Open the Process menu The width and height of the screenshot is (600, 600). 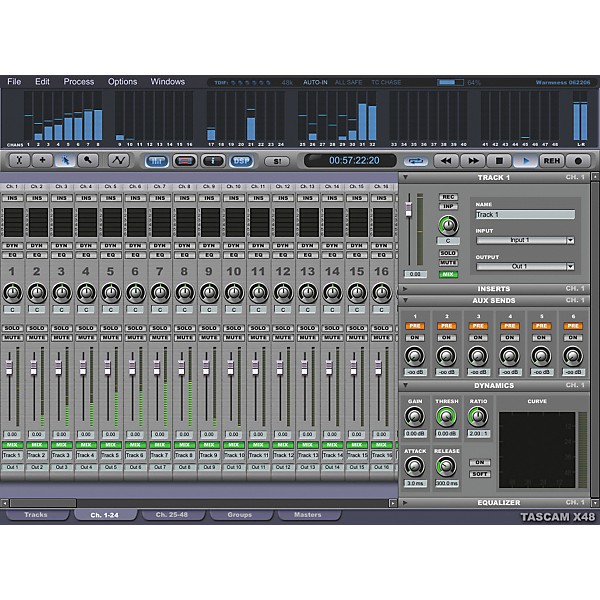[78, 82]
